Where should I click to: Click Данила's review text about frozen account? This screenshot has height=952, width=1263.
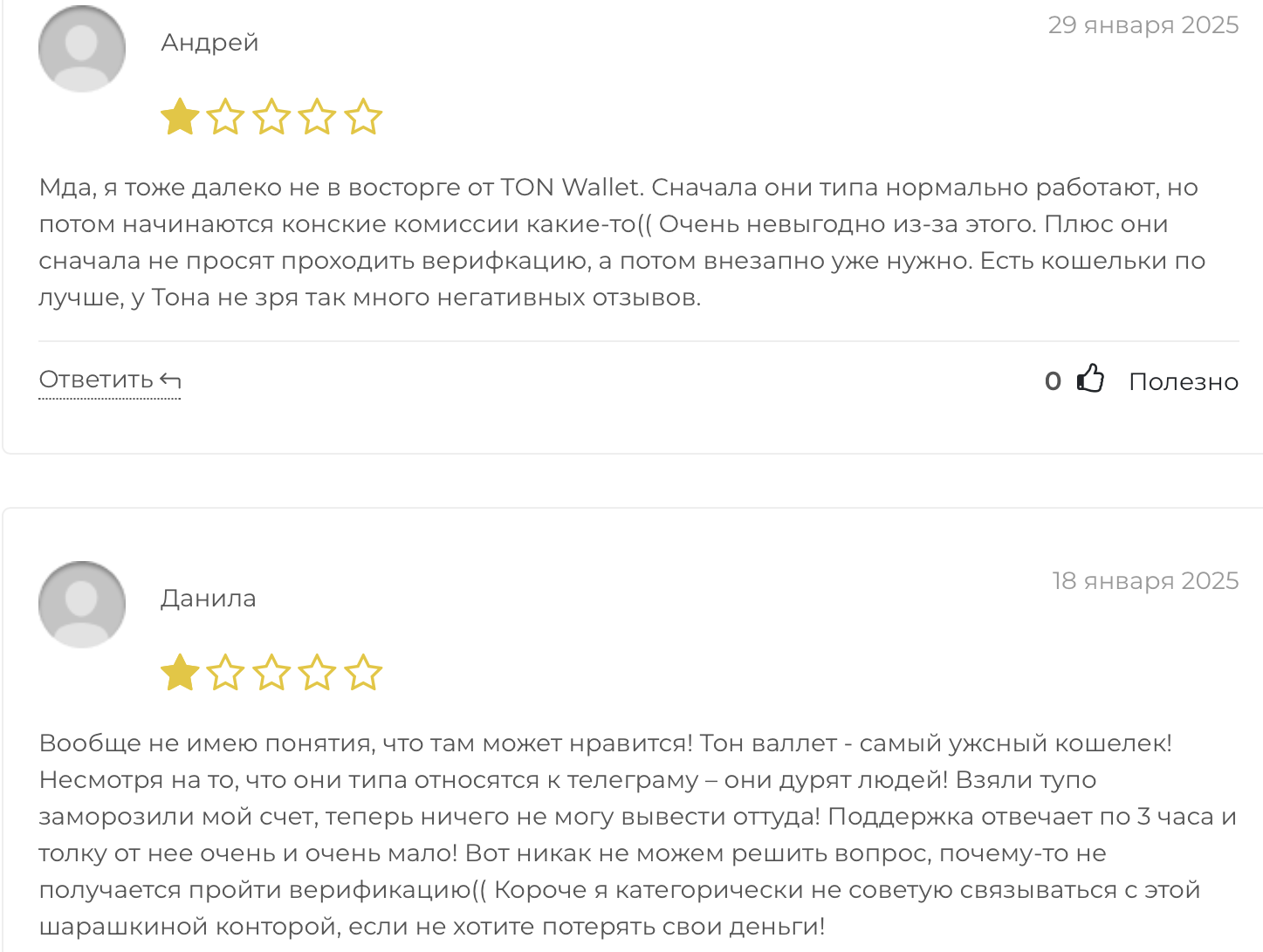tap(638, 834)
